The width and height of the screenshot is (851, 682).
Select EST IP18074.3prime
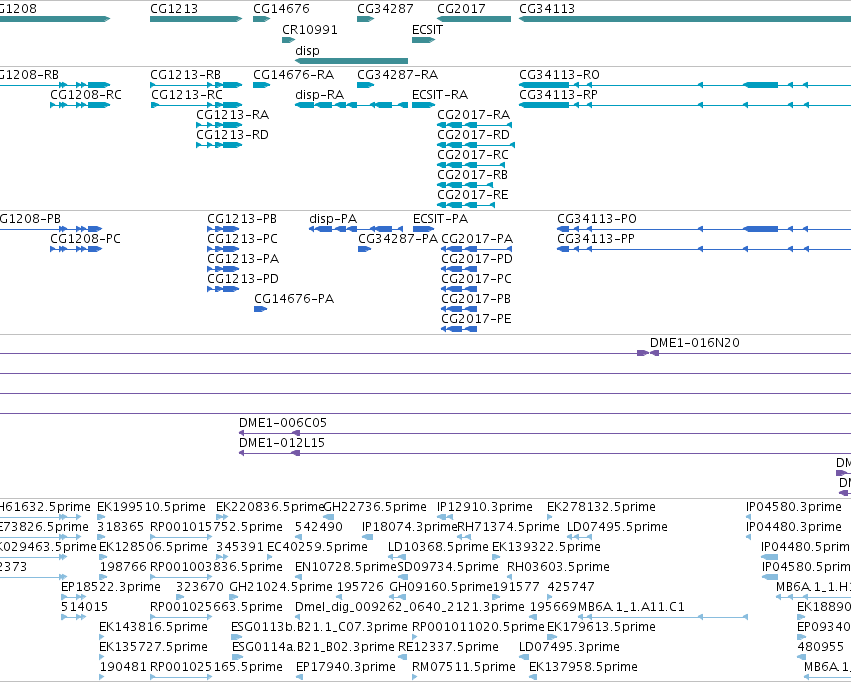click(410, 527)
